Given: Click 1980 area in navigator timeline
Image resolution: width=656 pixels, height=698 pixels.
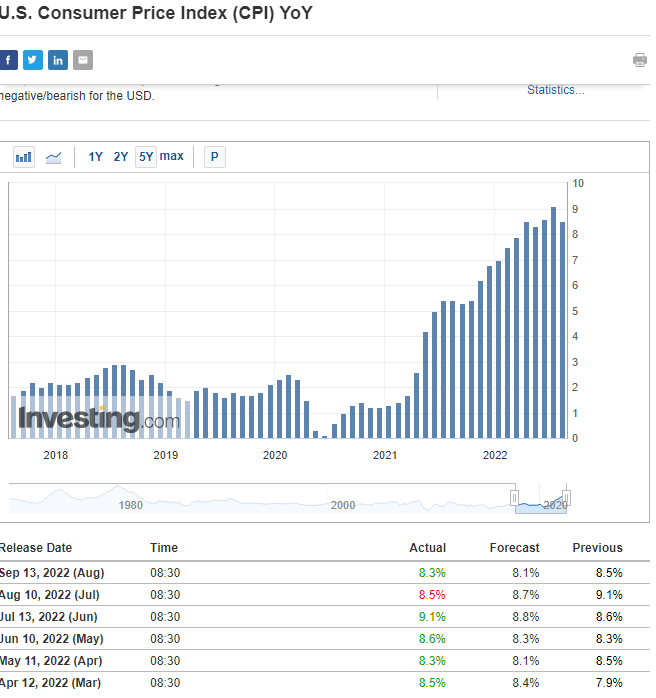Looking at the screenshot, I should 130,505.
